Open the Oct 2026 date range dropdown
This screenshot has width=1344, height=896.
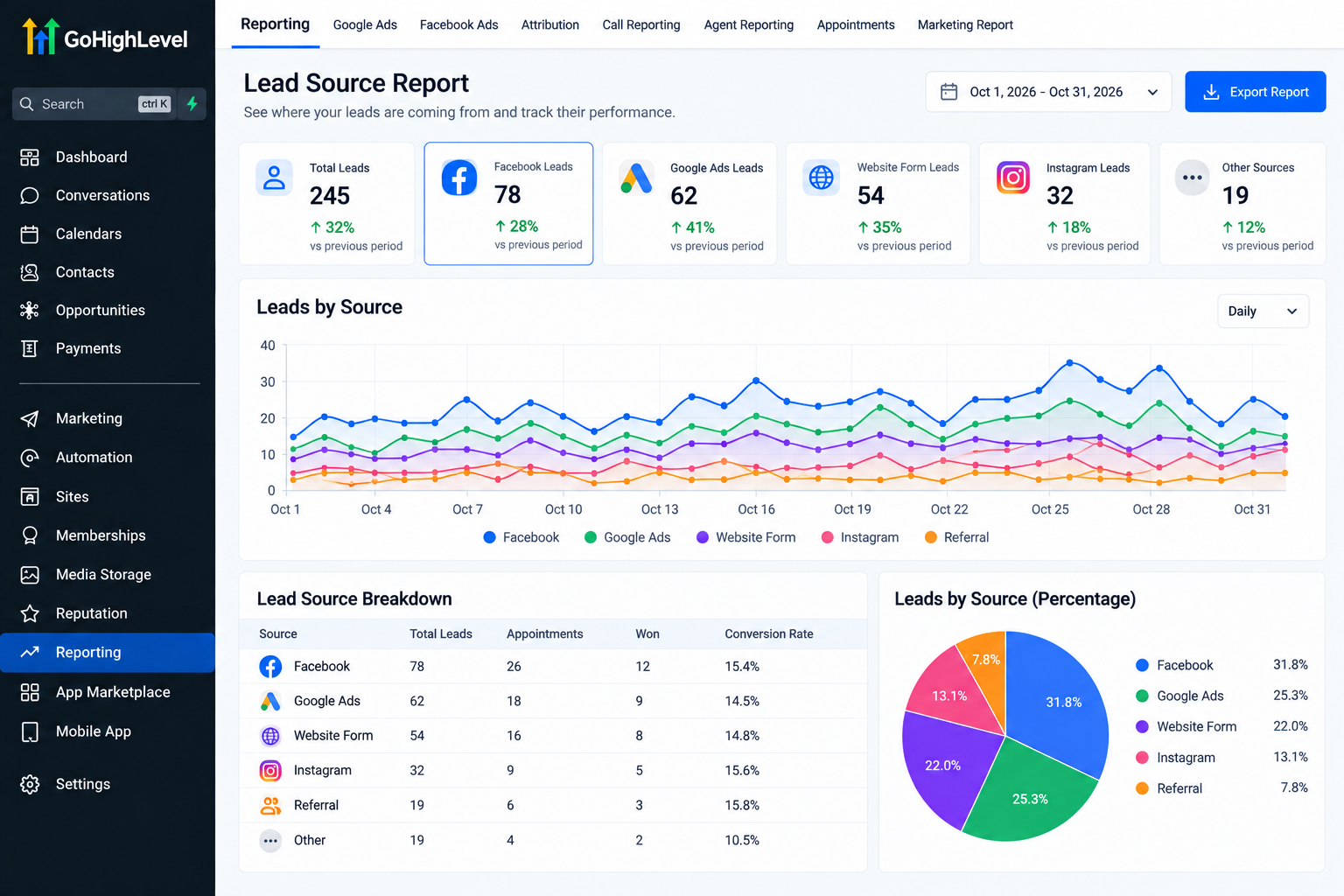(1048, 92)
